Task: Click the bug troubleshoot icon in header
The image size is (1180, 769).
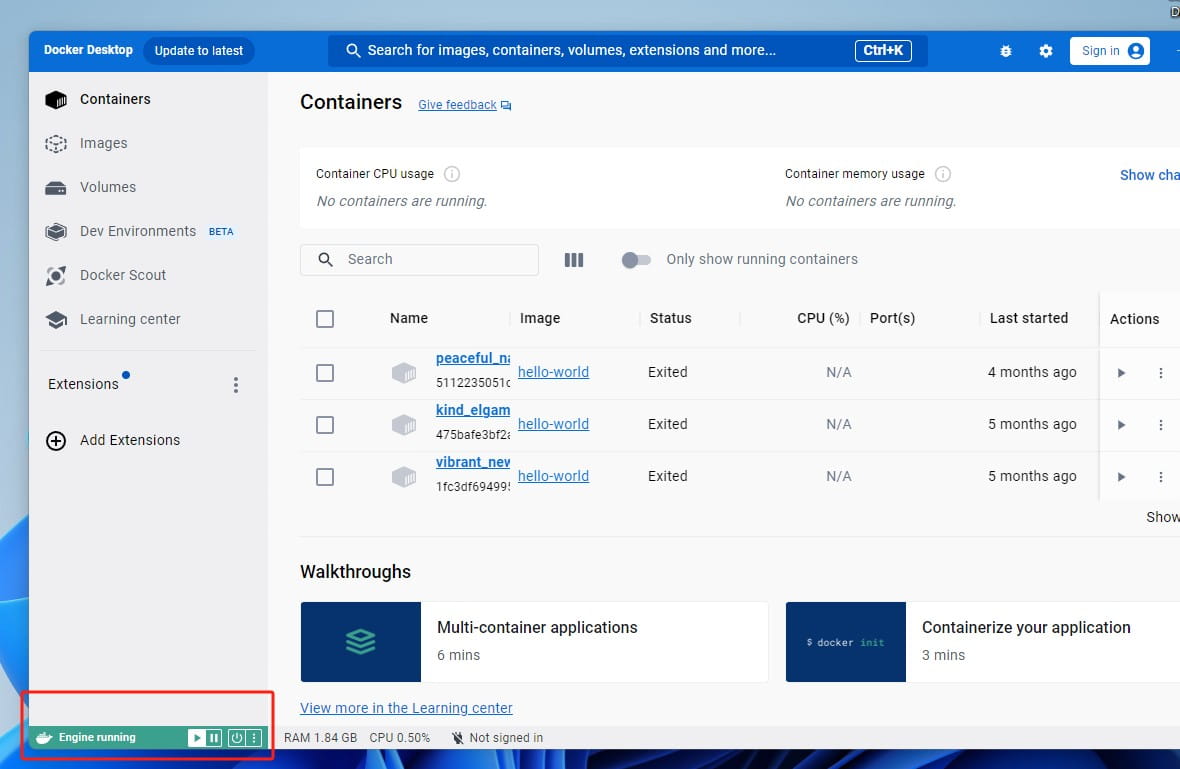Action: pos(1006,51)
